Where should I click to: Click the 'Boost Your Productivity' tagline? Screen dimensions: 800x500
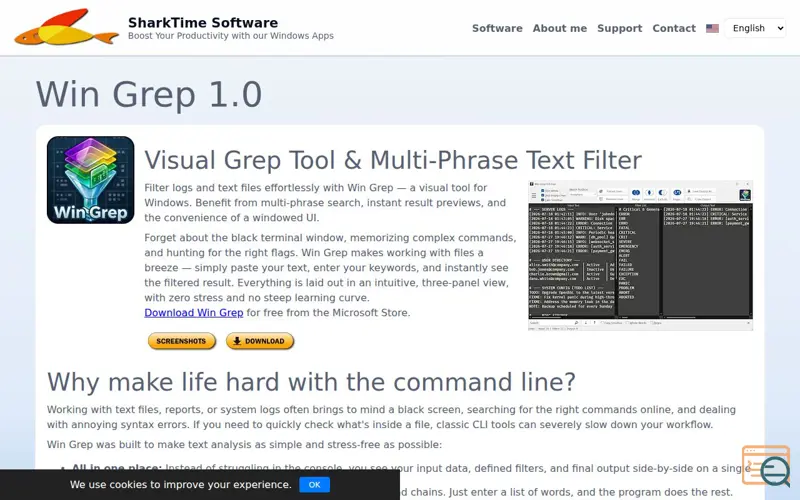(x=231, y=36)
